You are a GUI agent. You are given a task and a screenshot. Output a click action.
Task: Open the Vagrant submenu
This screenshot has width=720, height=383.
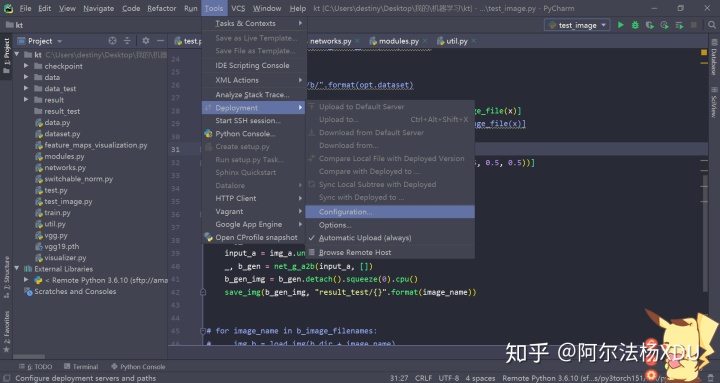[x=254, y=211]
